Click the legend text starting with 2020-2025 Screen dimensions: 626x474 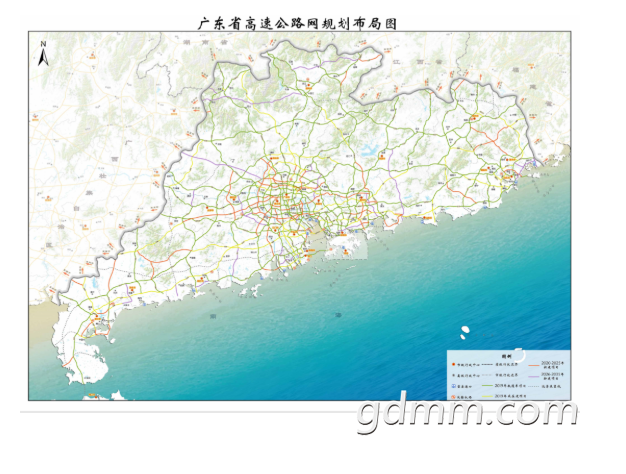pyautogui.click(x=553, y=365)
